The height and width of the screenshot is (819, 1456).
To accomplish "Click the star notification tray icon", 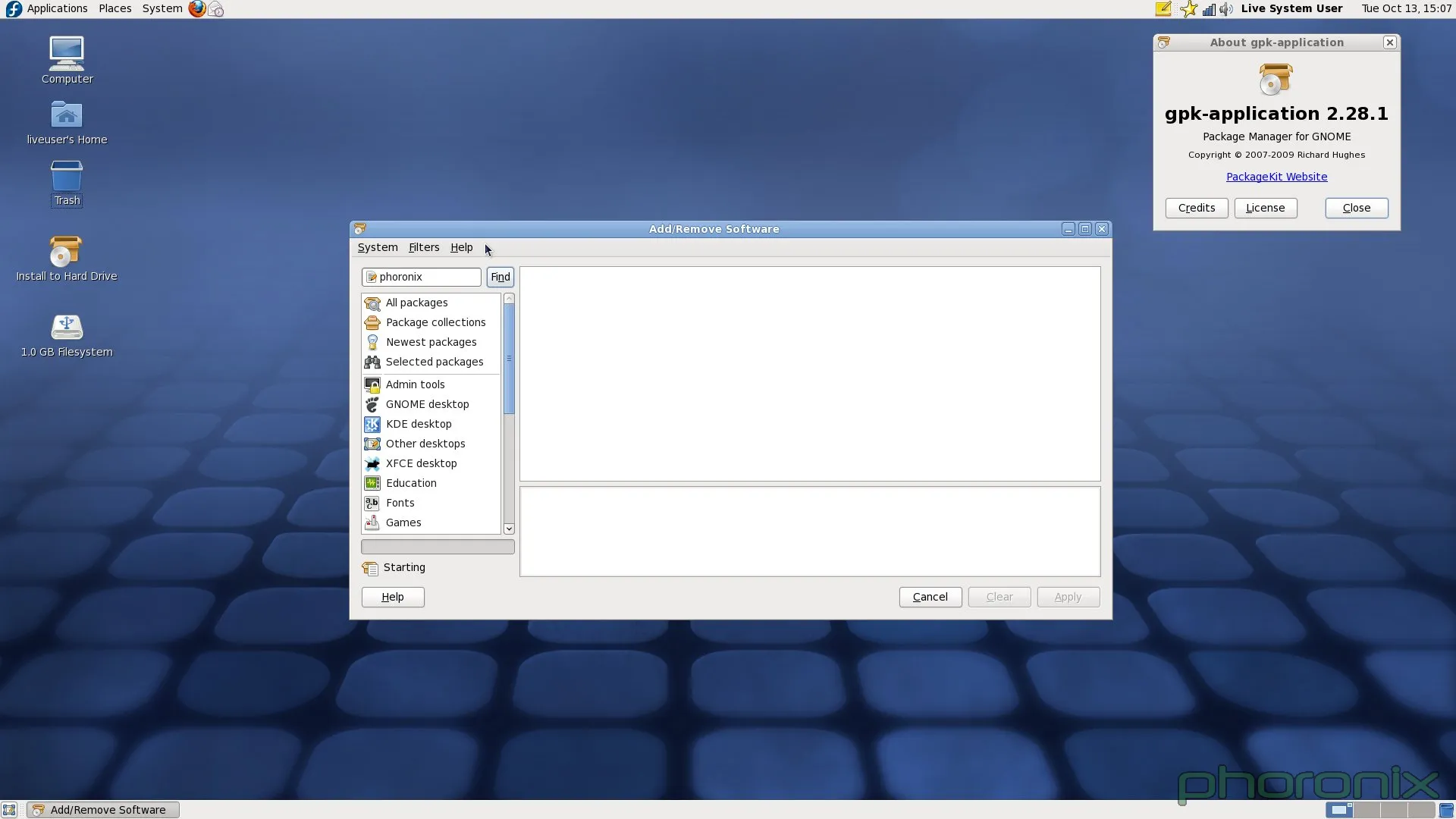I will pos(1188,9).
